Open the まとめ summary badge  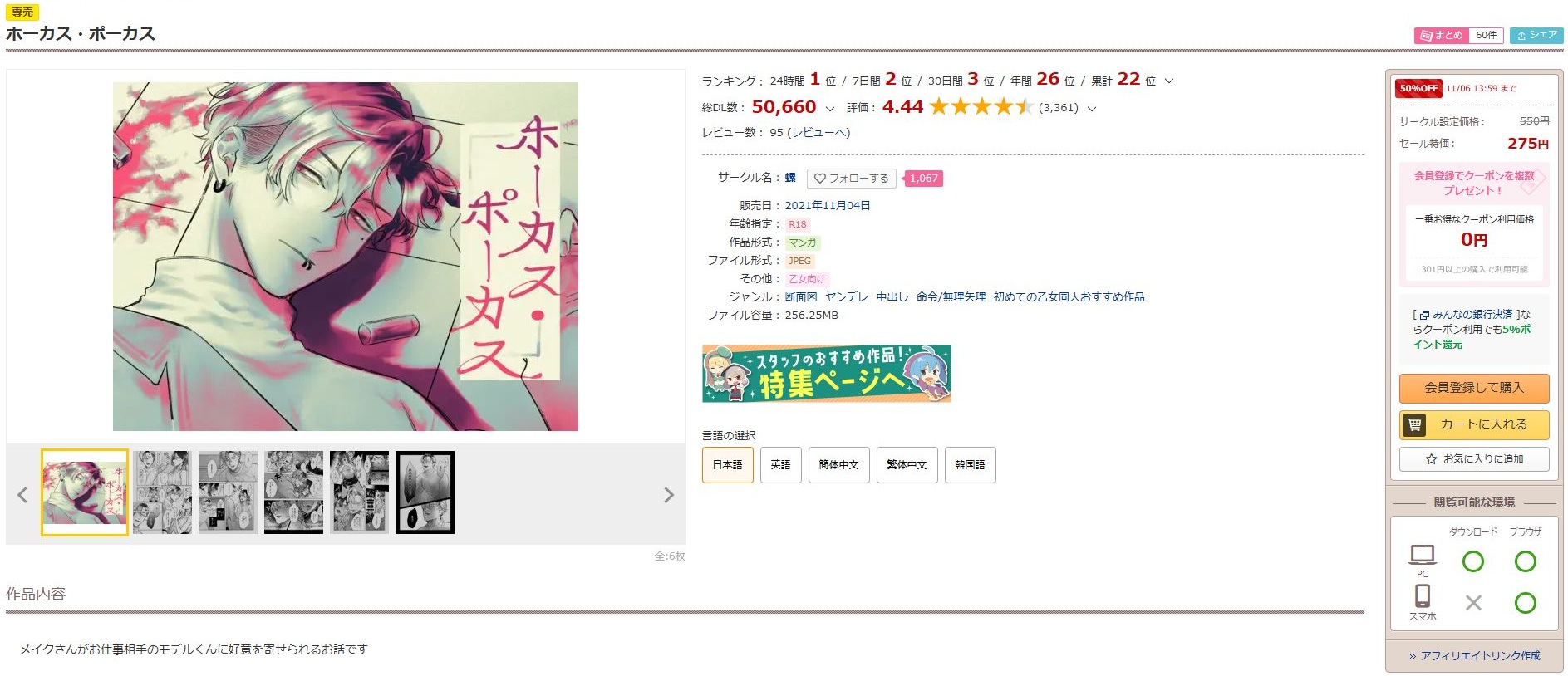click(1458, 35)
